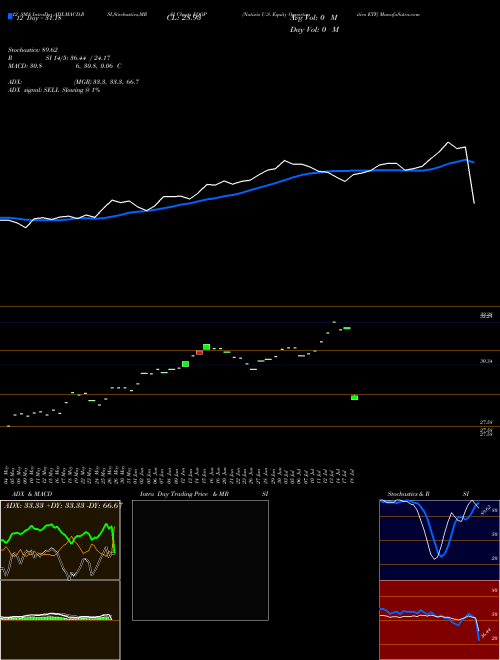Viewport: 500px width, 660px height.
Task: Click the isolated green candle below the uptrend
Action: pos(354,398)
